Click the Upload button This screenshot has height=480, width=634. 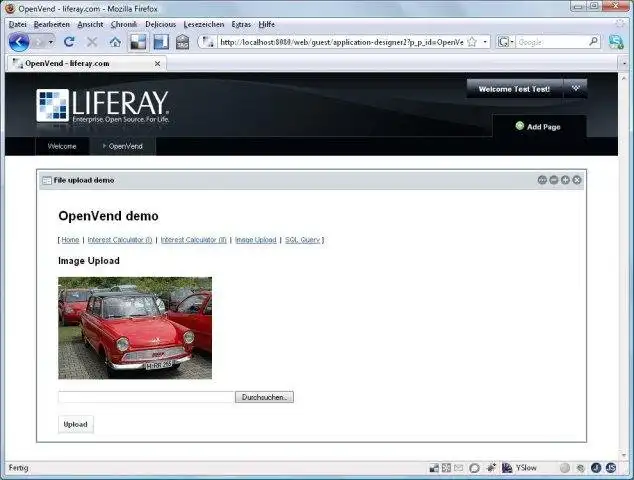tap(76, 424)
